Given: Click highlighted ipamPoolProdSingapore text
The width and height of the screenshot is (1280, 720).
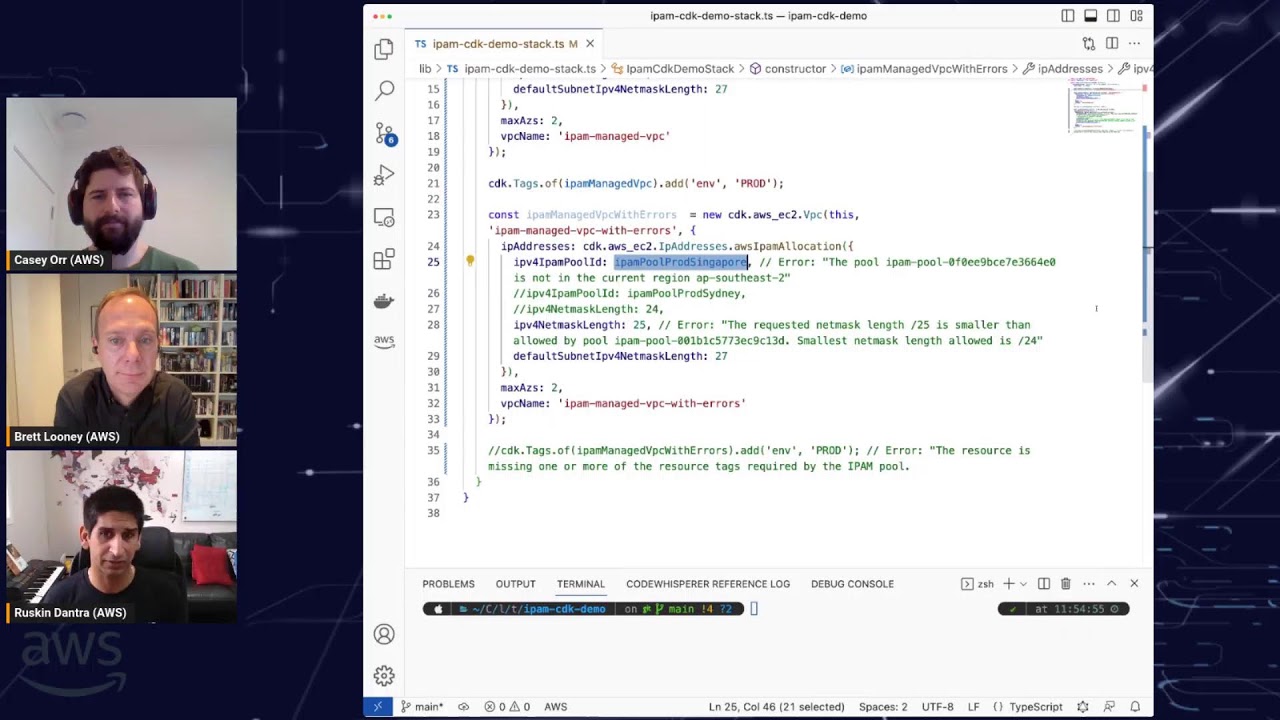Looking at the screenshot, I should coord(680,262).
